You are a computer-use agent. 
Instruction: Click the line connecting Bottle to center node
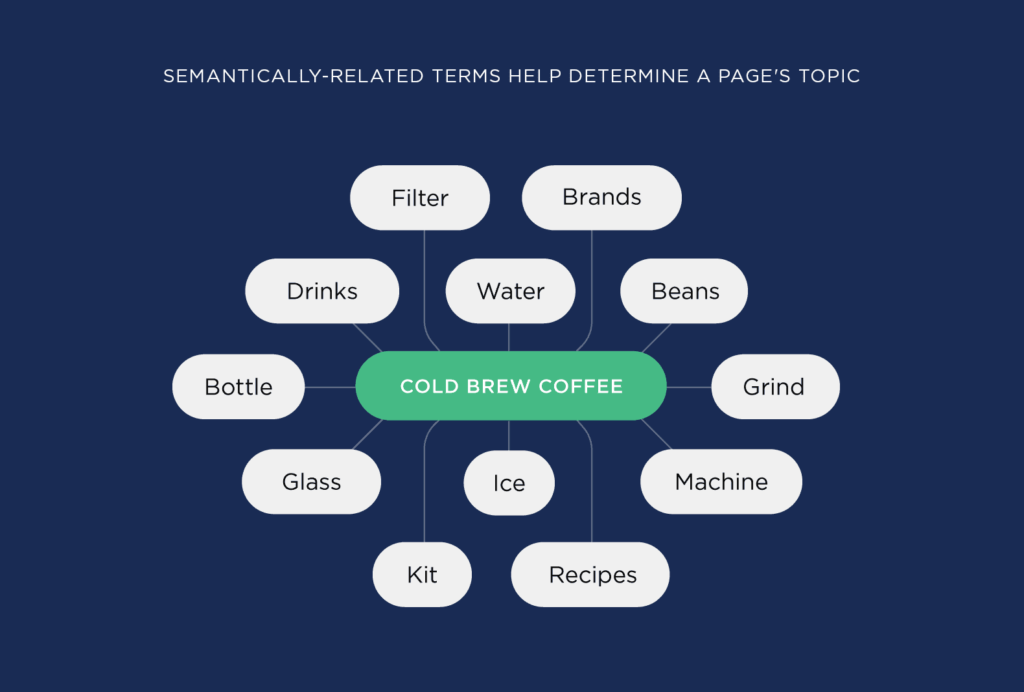[330, 386]
